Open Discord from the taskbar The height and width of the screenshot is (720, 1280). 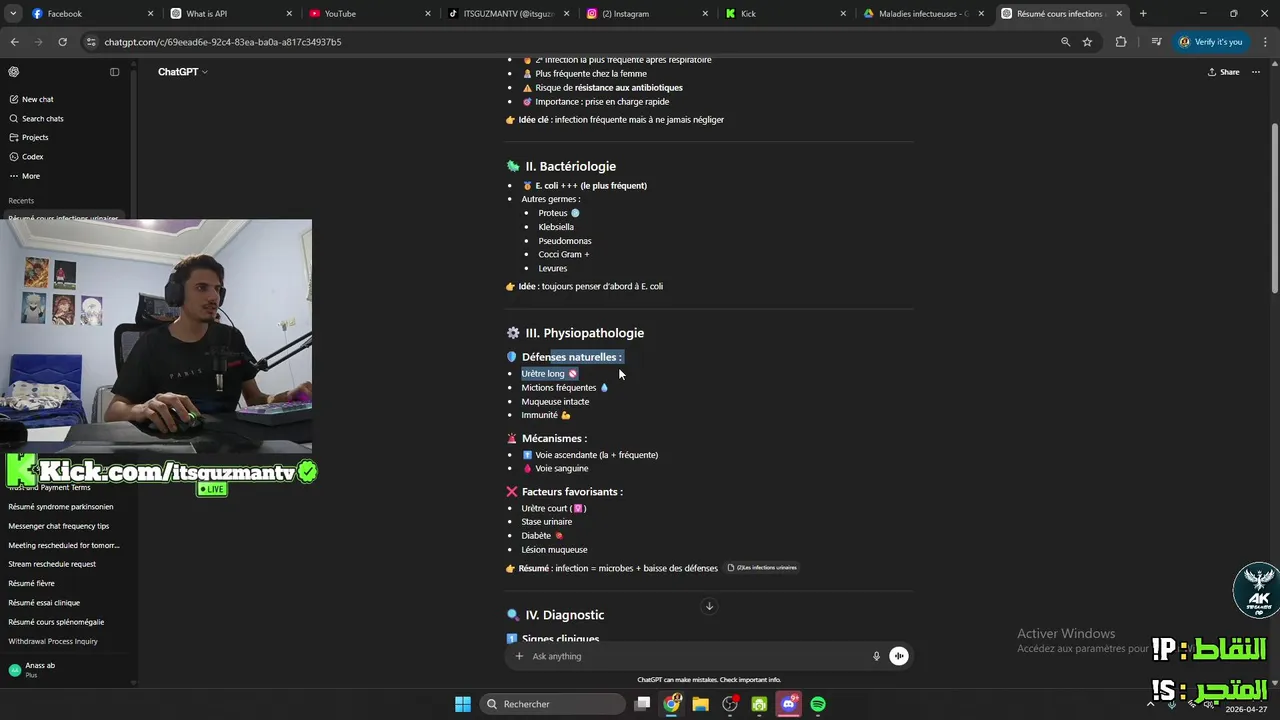pyautogui.click(x=789, y=704)
